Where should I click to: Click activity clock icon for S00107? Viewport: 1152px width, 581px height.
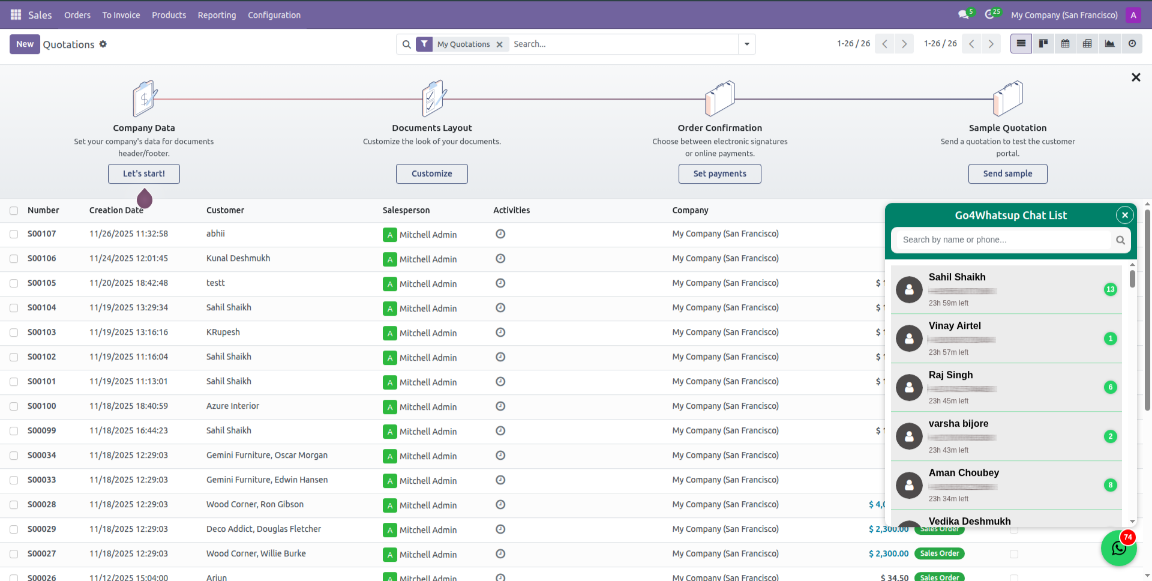click(500, 234)
